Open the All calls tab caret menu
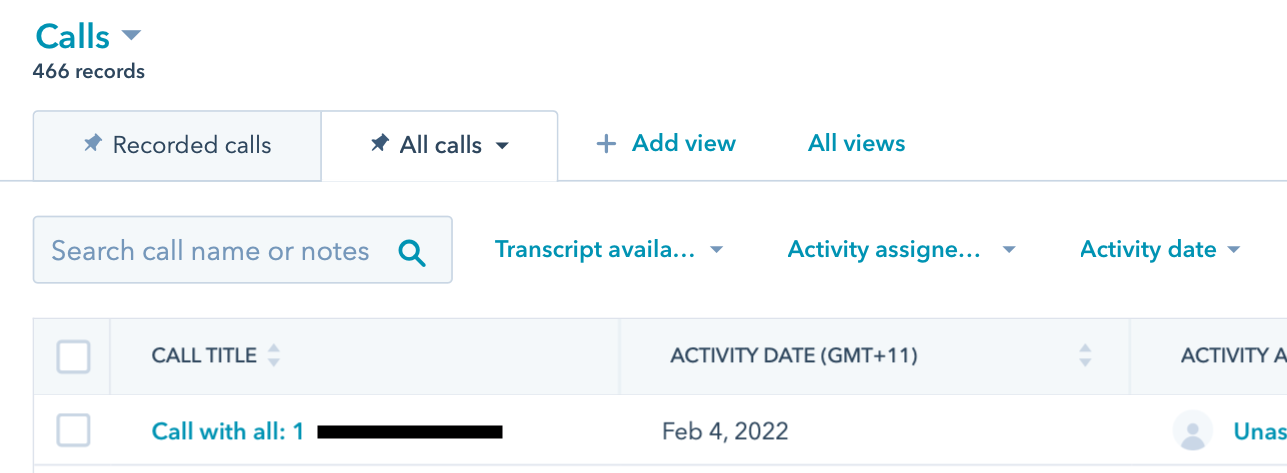The image size is (1287, 473). 502,146
